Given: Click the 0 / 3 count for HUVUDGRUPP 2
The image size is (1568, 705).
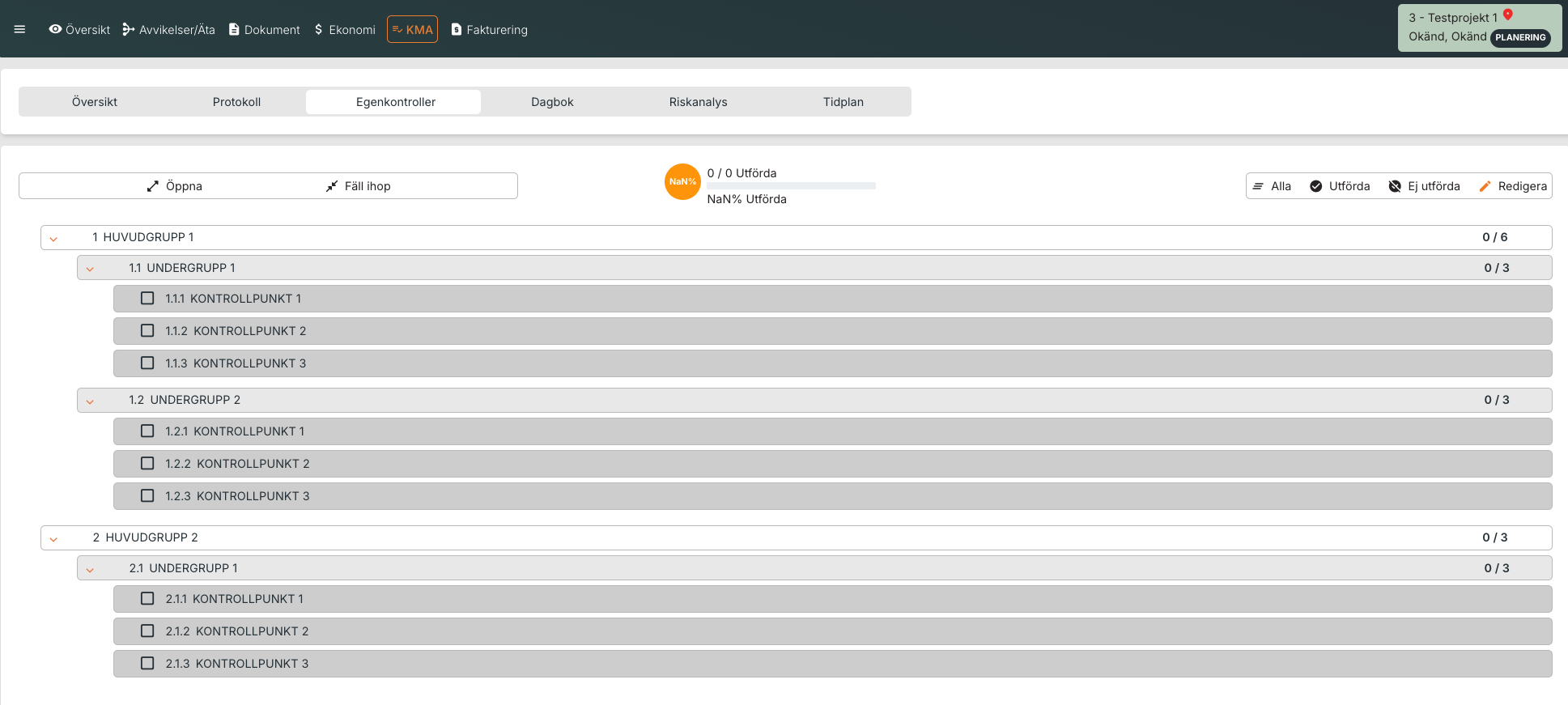Looking at the screenshot, I should click(x=1494, y=537).
